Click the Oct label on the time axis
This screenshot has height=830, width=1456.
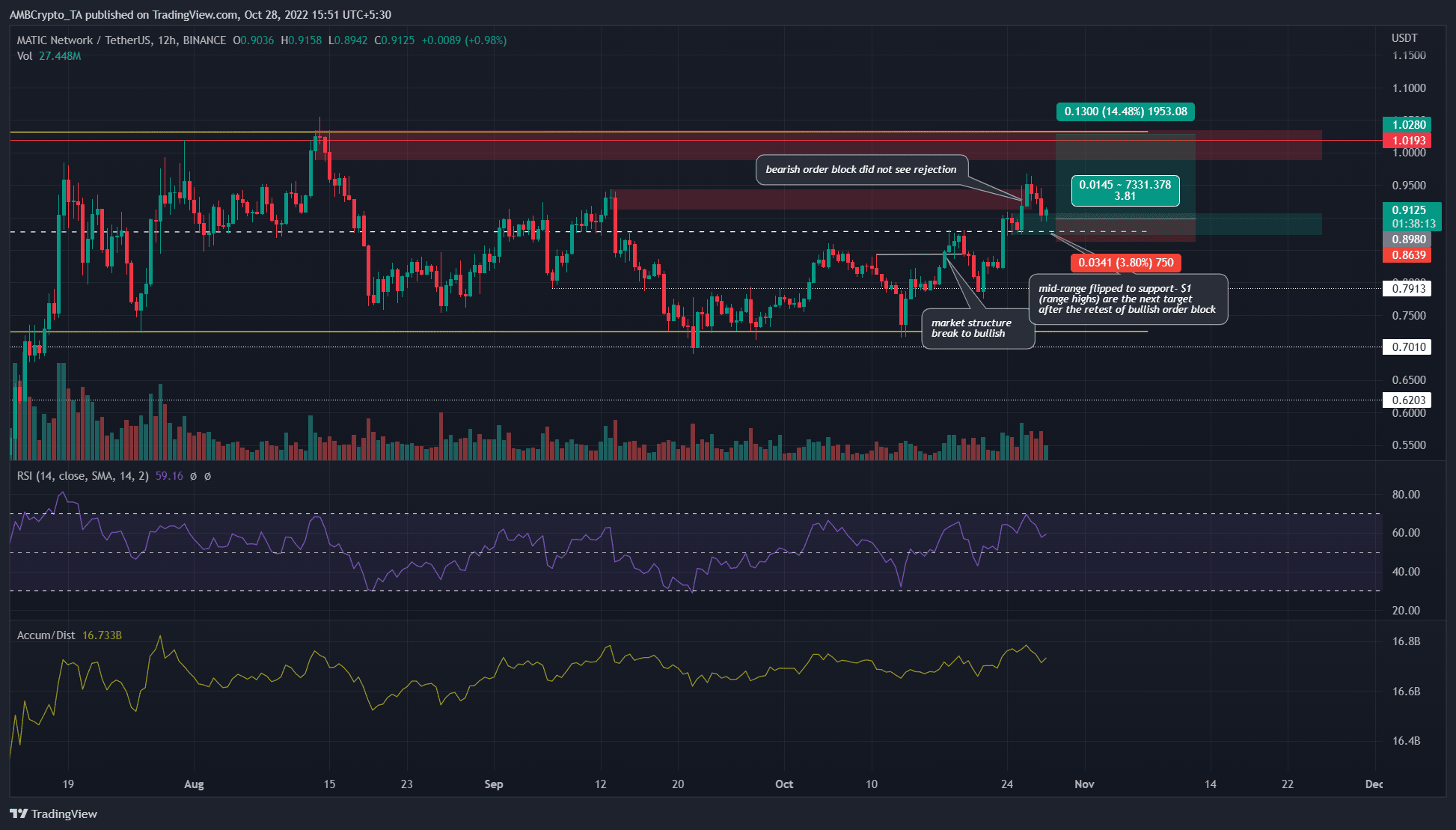point(784,784)
